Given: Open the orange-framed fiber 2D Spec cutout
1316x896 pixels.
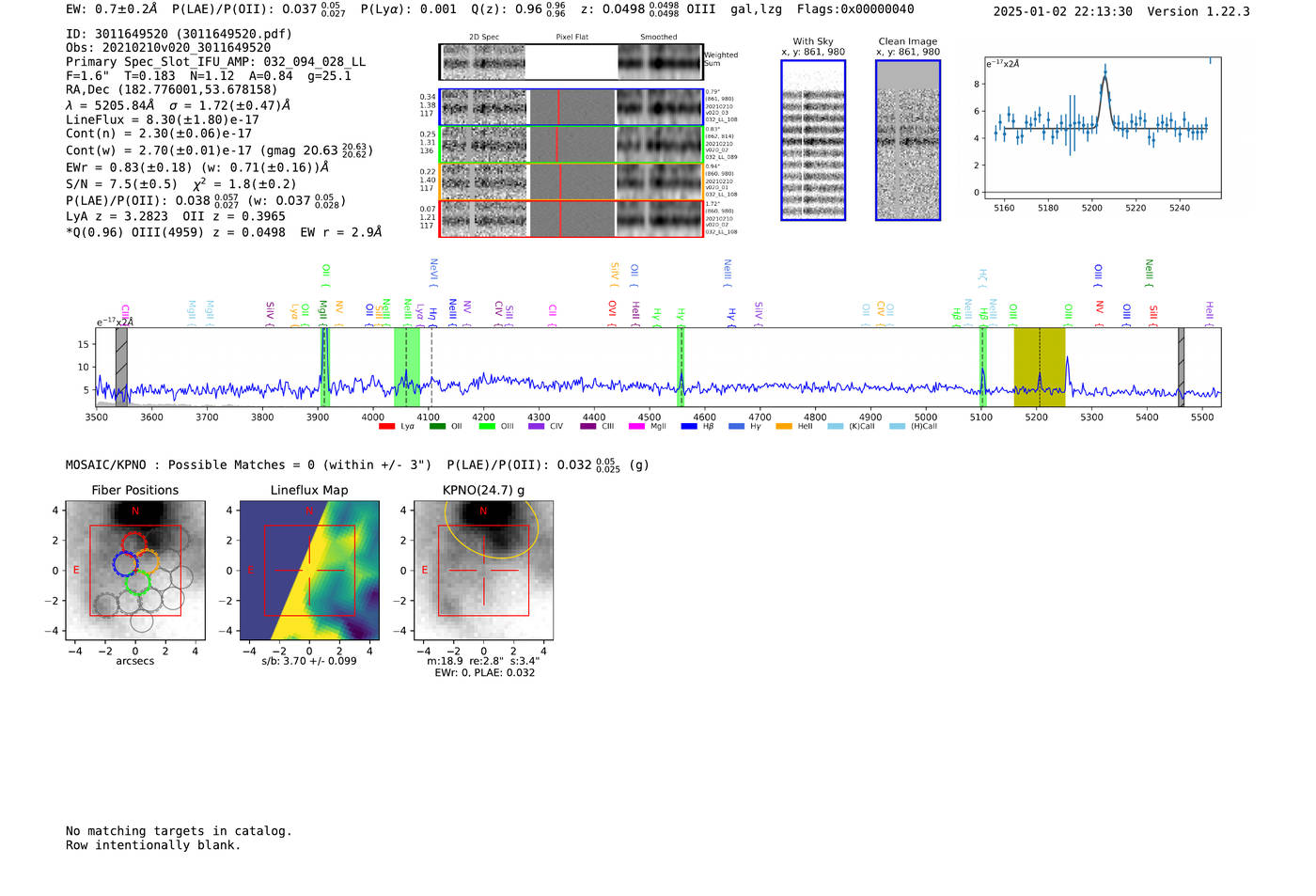Looking at the screenshot, I should [484, 181].
